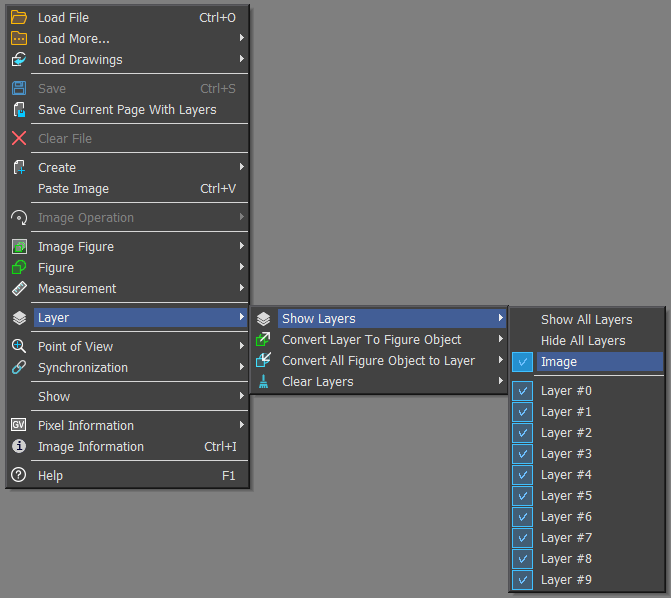Choose Hide All Layers

(x=583, y=341)
